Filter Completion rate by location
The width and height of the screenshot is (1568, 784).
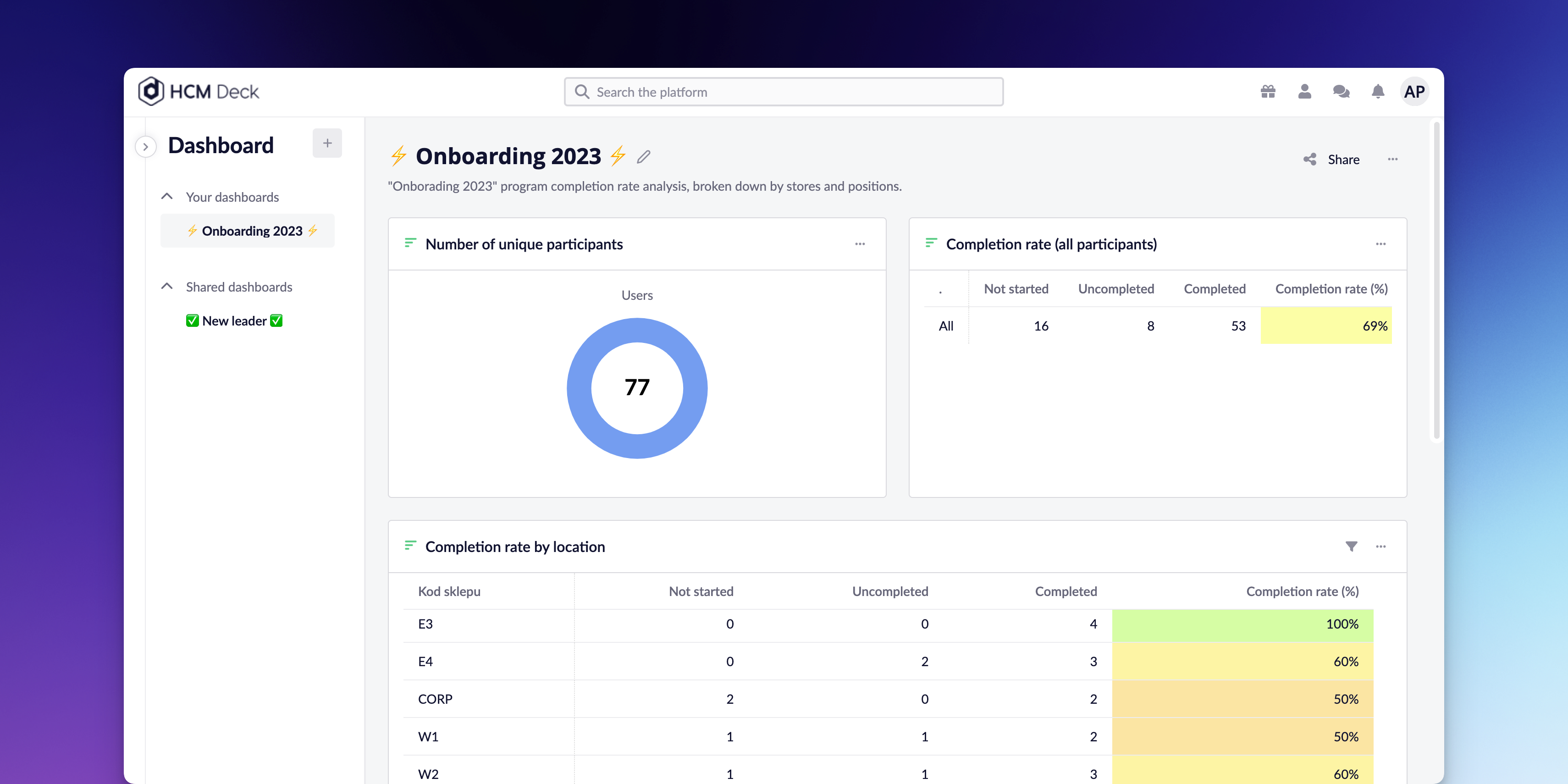coord(1351,547)
